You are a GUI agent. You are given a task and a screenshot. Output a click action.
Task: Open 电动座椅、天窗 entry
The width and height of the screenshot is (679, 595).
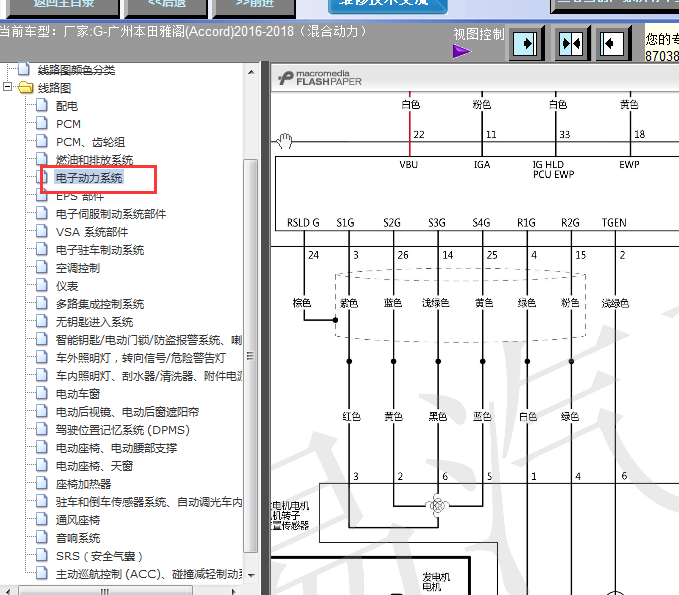[94, 466]
